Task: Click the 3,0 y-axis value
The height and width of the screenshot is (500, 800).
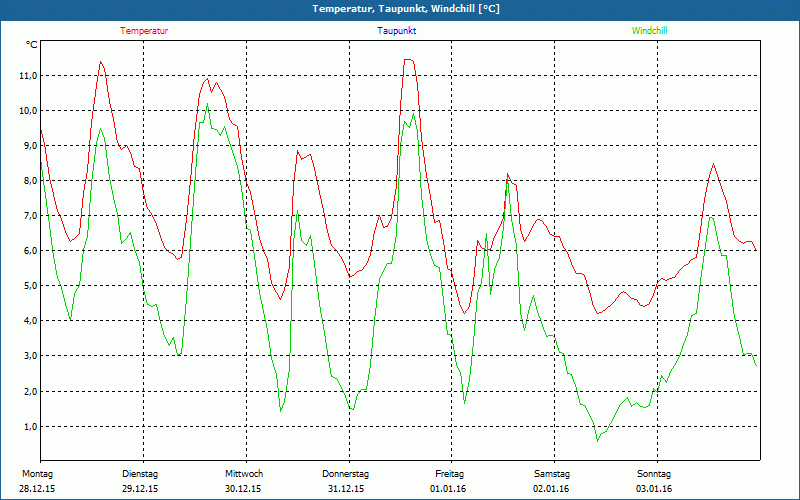Action: [30, 356]
